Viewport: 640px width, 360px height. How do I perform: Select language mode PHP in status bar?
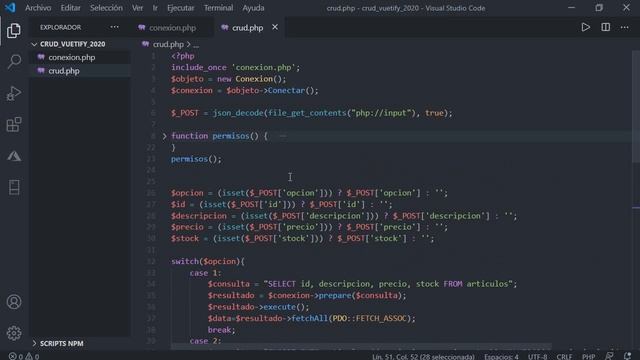point(588,356)
